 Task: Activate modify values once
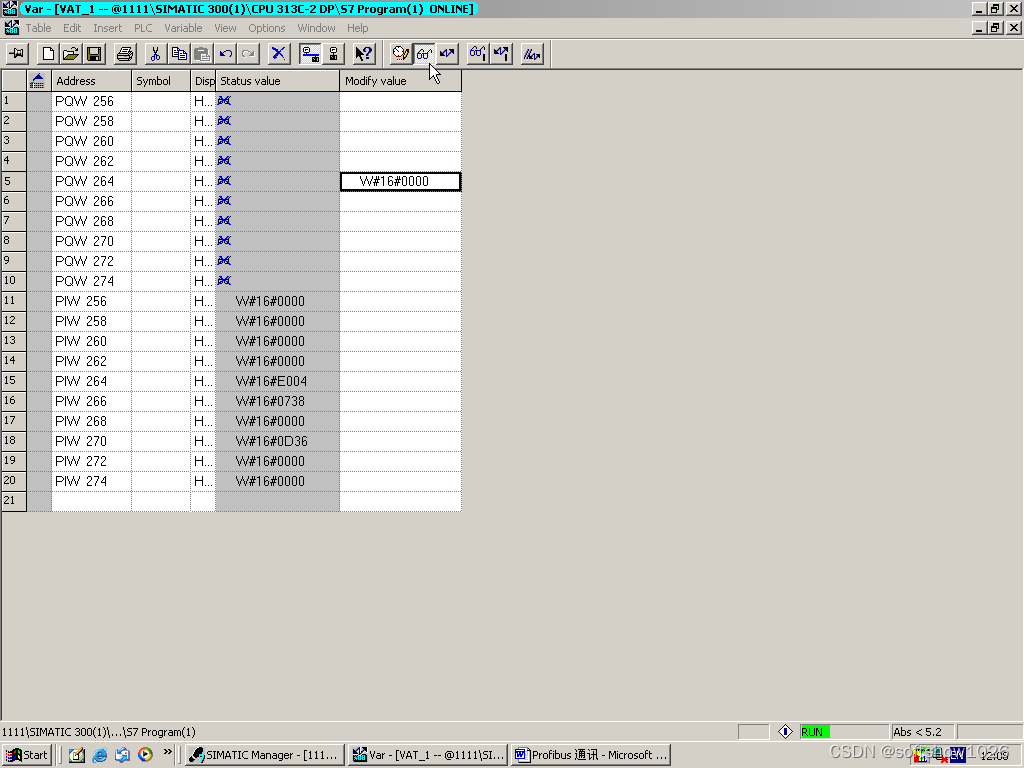502,54
